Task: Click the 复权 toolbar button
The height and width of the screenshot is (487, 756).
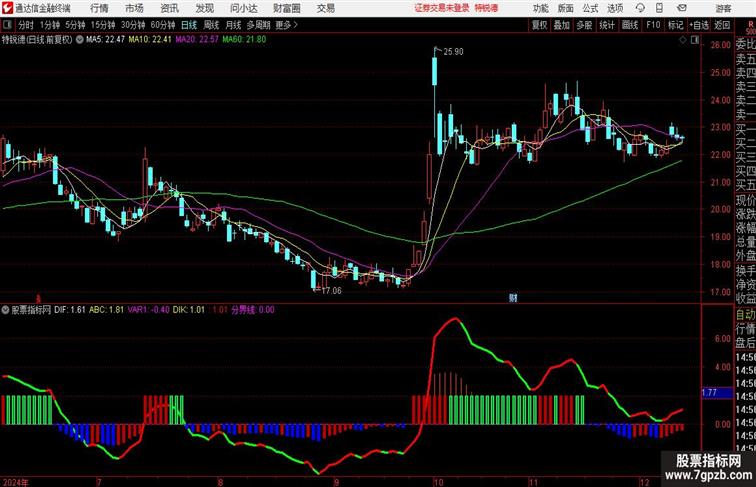Action: click(x=539, y=25)
